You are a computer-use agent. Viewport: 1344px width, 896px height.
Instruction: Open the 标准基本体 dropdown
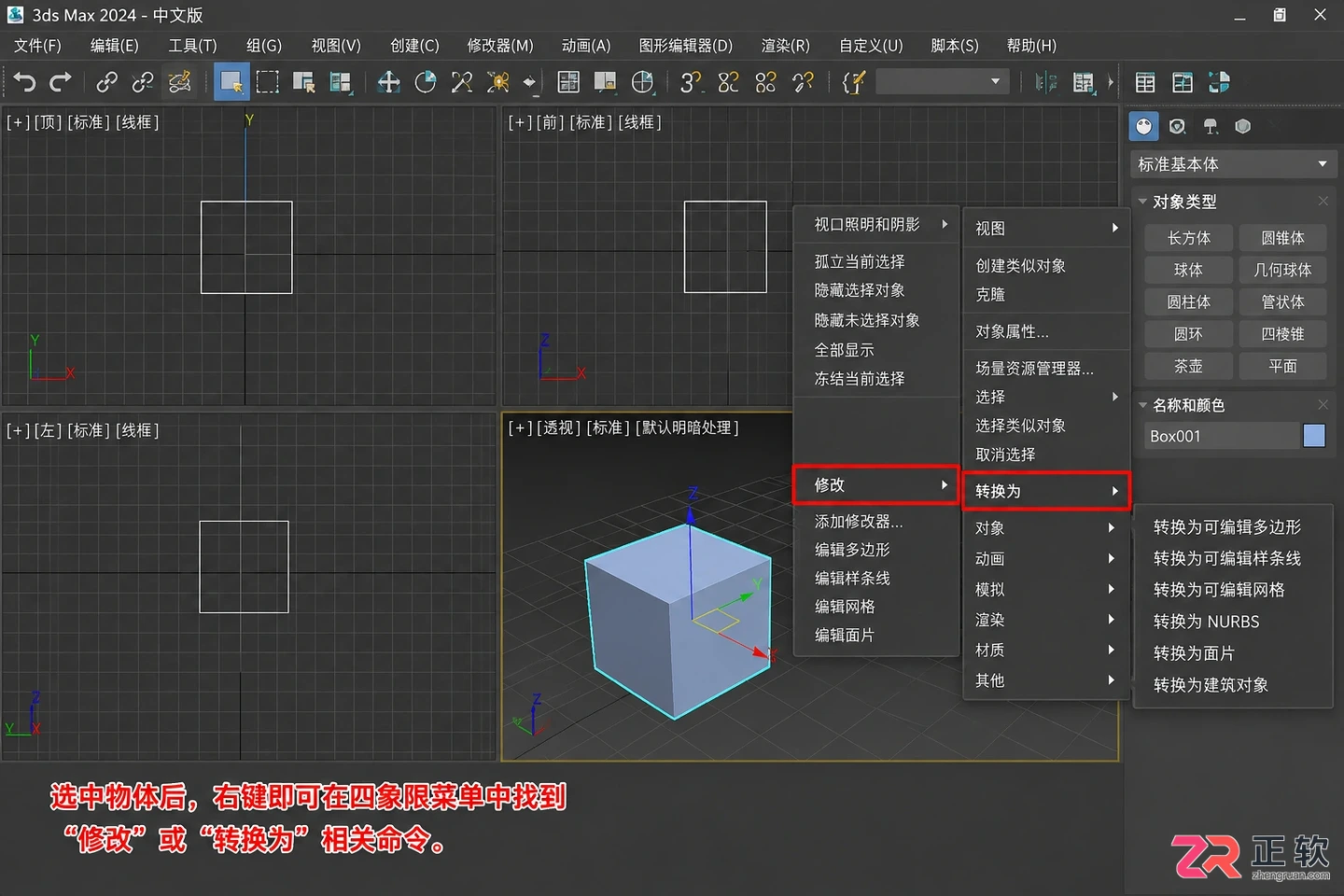click(x=1234, y=164)
